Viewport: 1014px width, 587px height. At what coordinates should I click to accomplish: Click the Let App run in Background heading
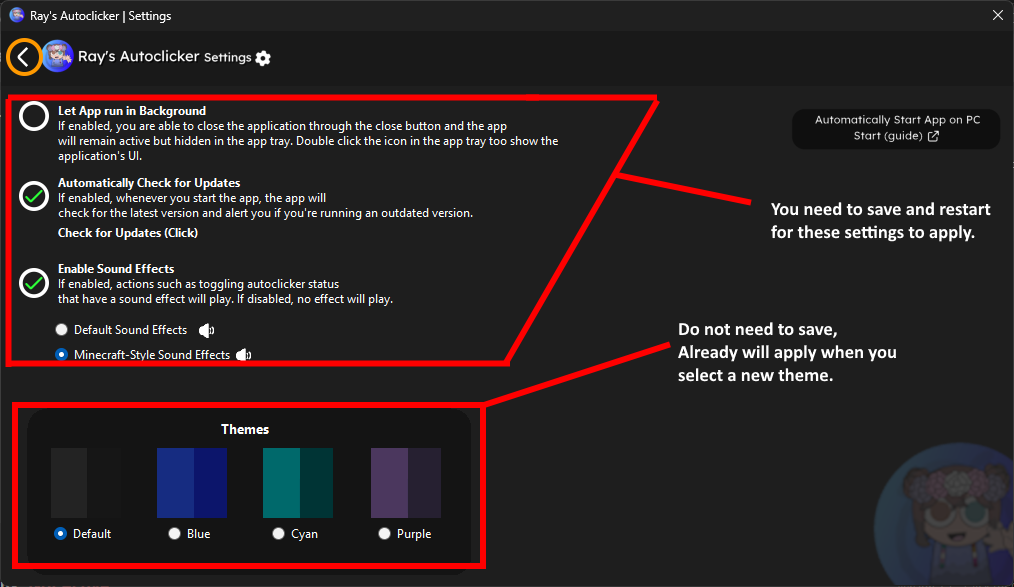pos(132,111)
